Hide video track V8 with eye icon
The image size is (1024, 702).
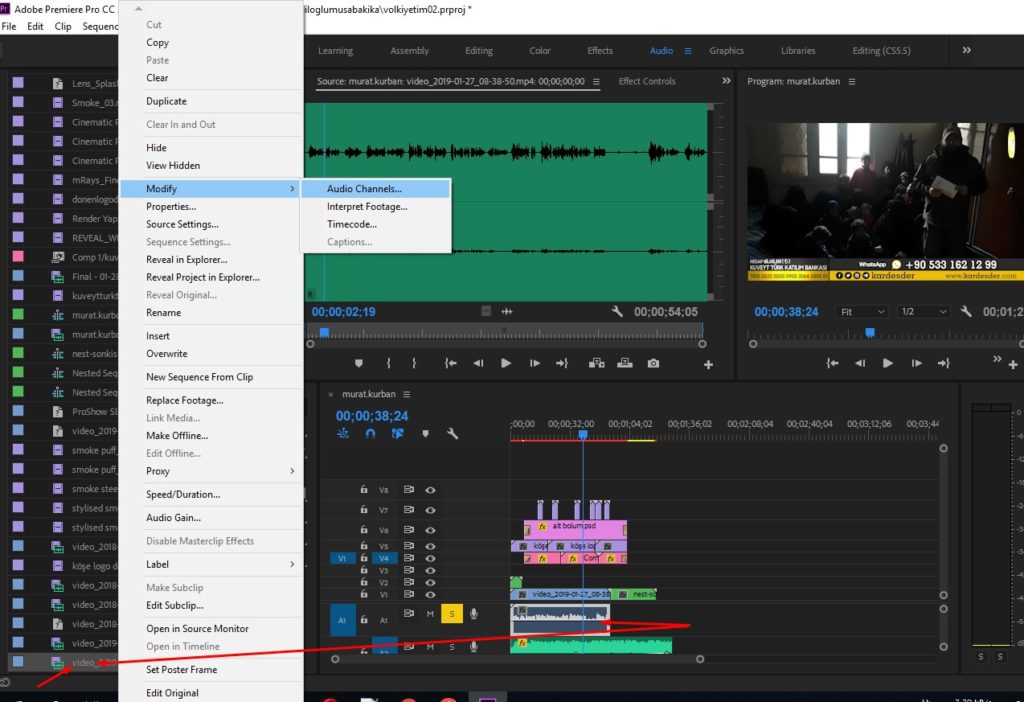click(x=430, y=490)
